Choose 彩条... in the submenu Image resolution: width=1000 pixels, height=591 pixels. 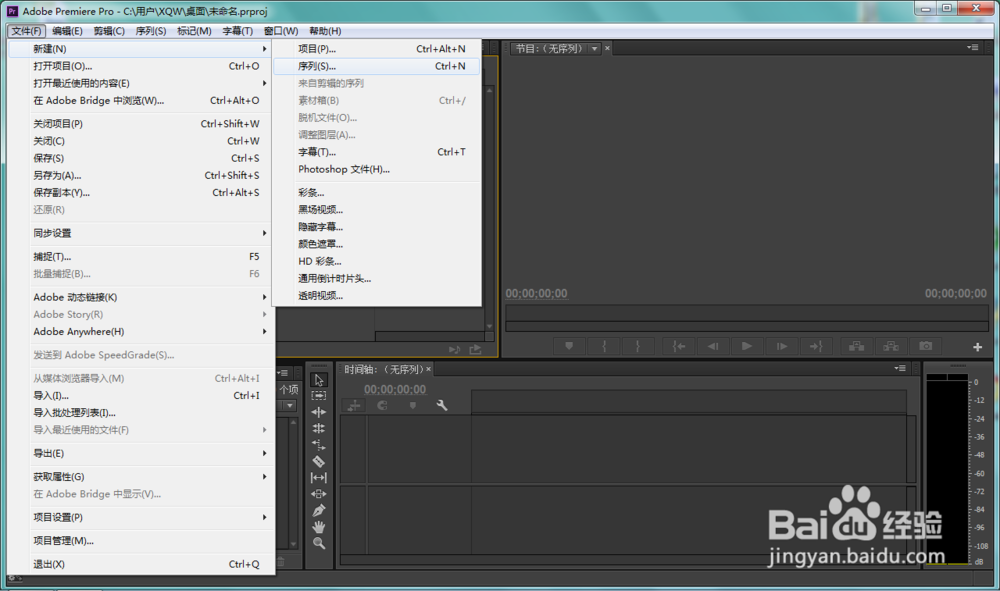tap(376, 193)
